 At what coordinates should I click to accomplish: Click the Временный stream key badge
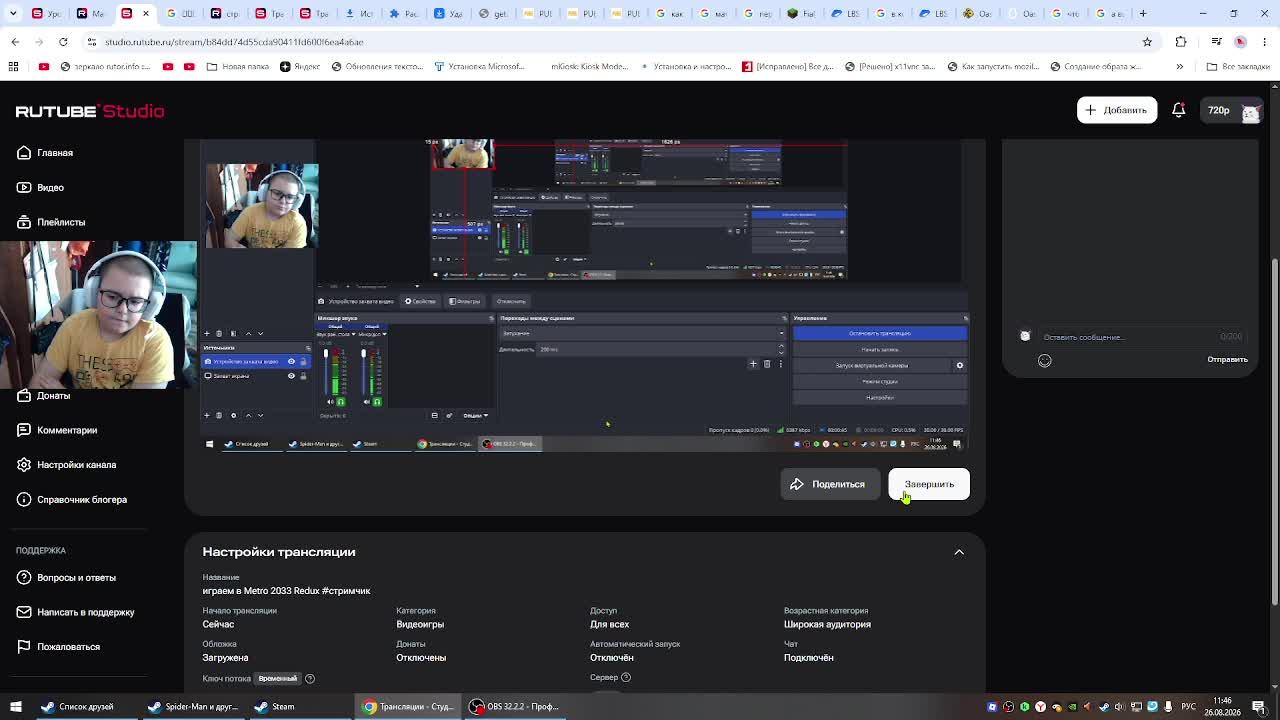[x=278, y=679]
